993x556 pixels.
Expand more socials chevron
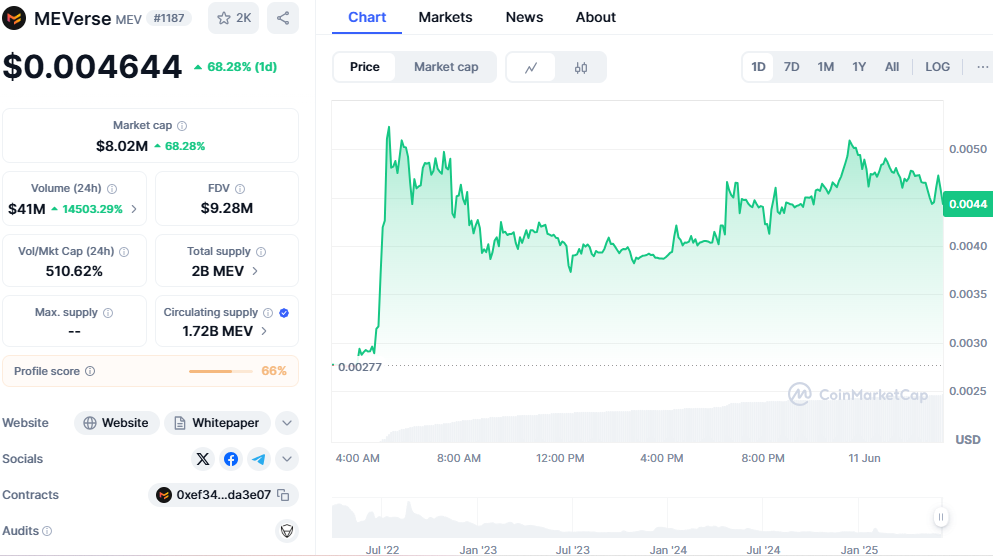point(287,459)
